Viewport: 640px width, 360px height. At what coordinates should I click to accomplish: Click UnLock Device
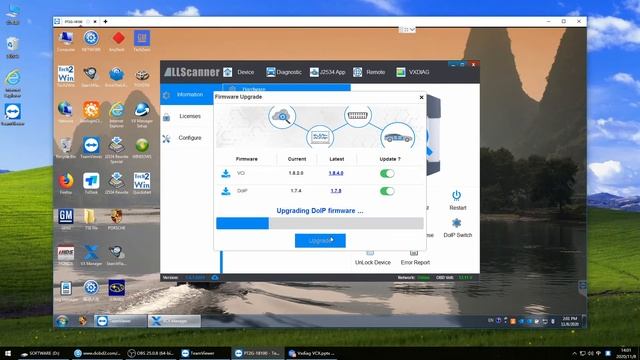coord(373,262)
